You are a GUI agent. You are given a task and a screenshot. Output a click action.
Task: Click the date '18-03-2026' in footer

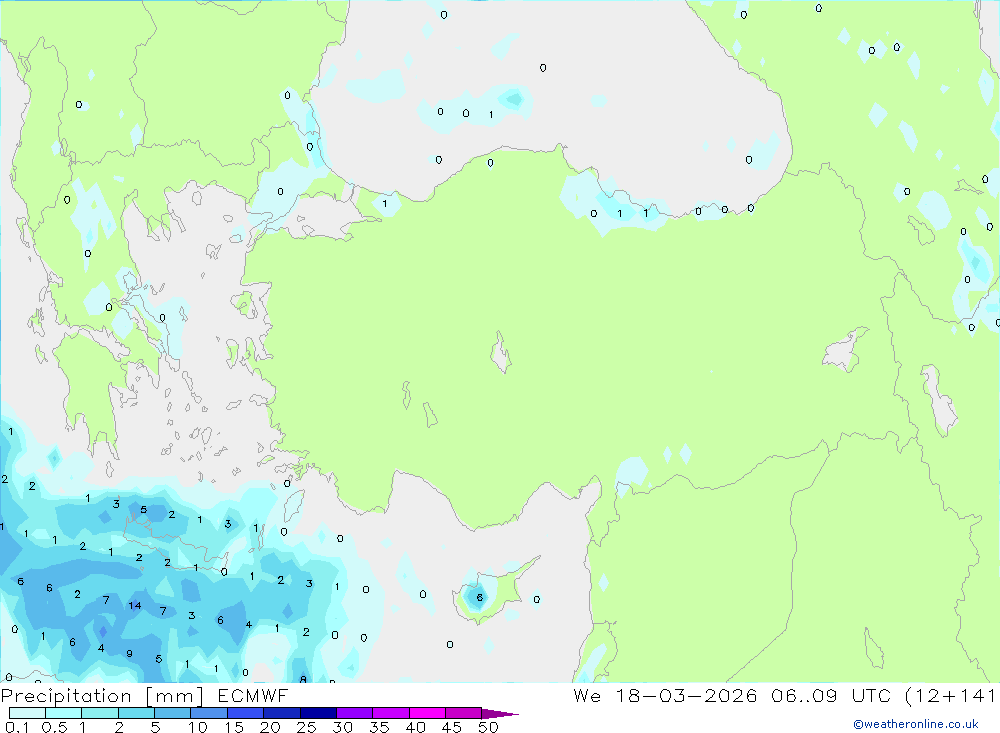(x=686, y=695)
